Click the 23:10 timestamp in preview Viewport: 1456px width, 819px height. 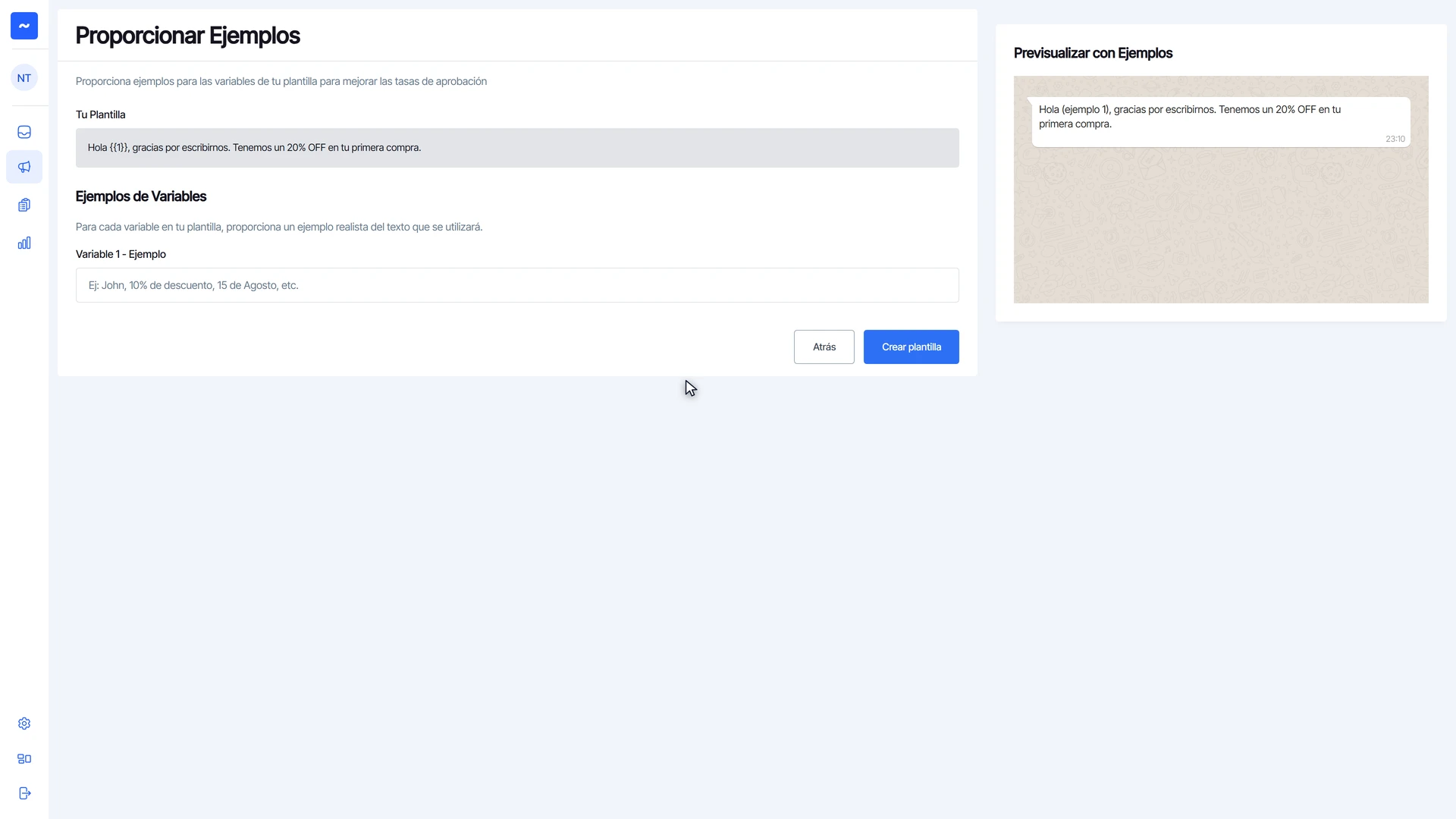tap(1395, 139)
